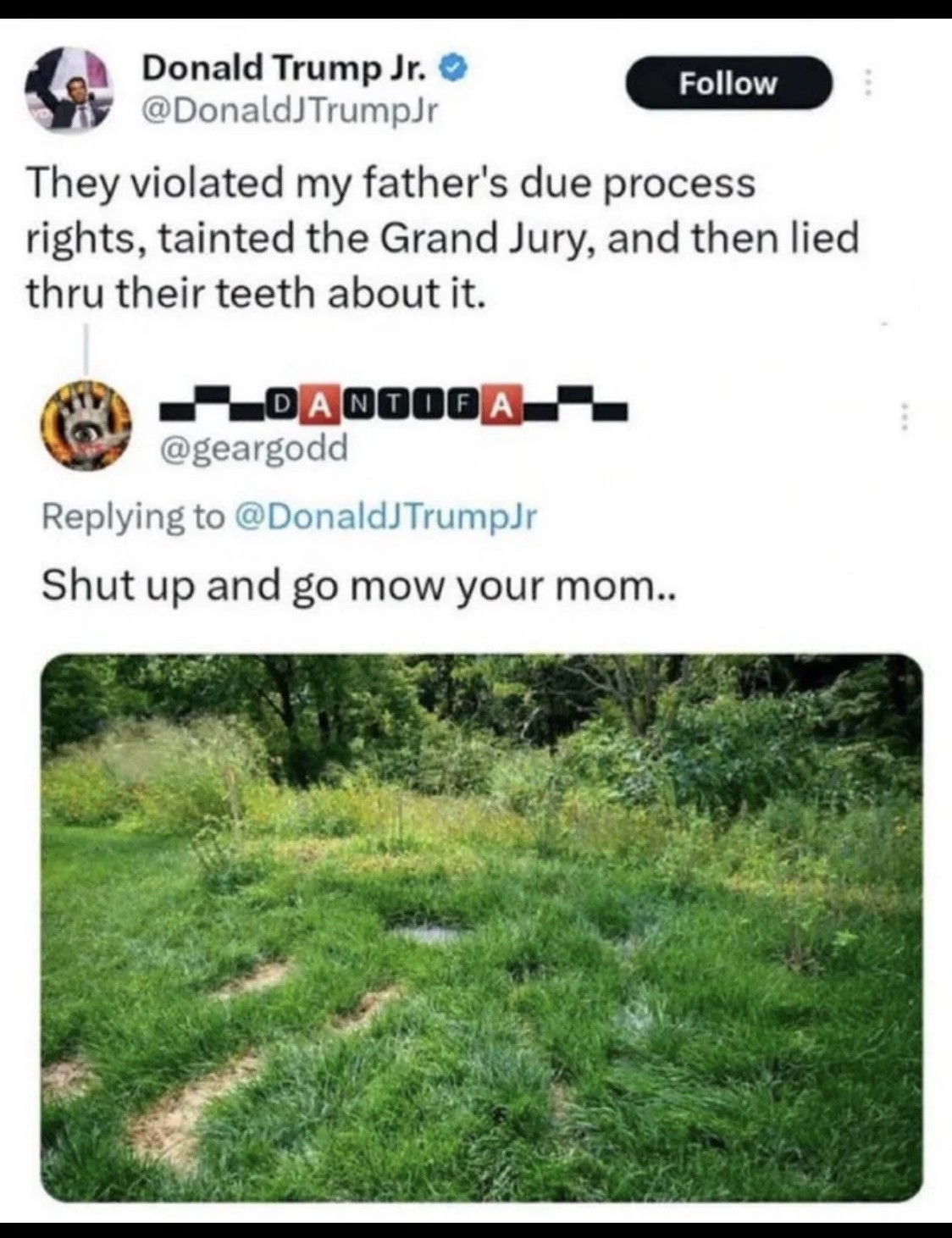
Task: Open the @DonaldJTrumpJr handle under the name
Action: coord(290,111)
